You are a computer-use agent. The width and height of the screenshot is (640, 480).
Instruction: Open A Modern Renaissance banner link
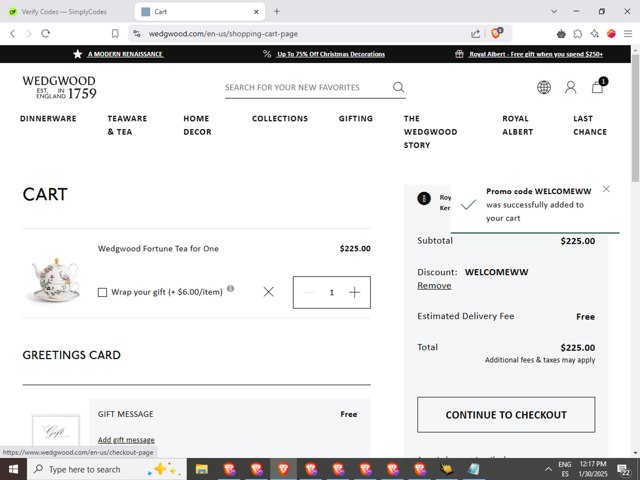pos(125,54)
